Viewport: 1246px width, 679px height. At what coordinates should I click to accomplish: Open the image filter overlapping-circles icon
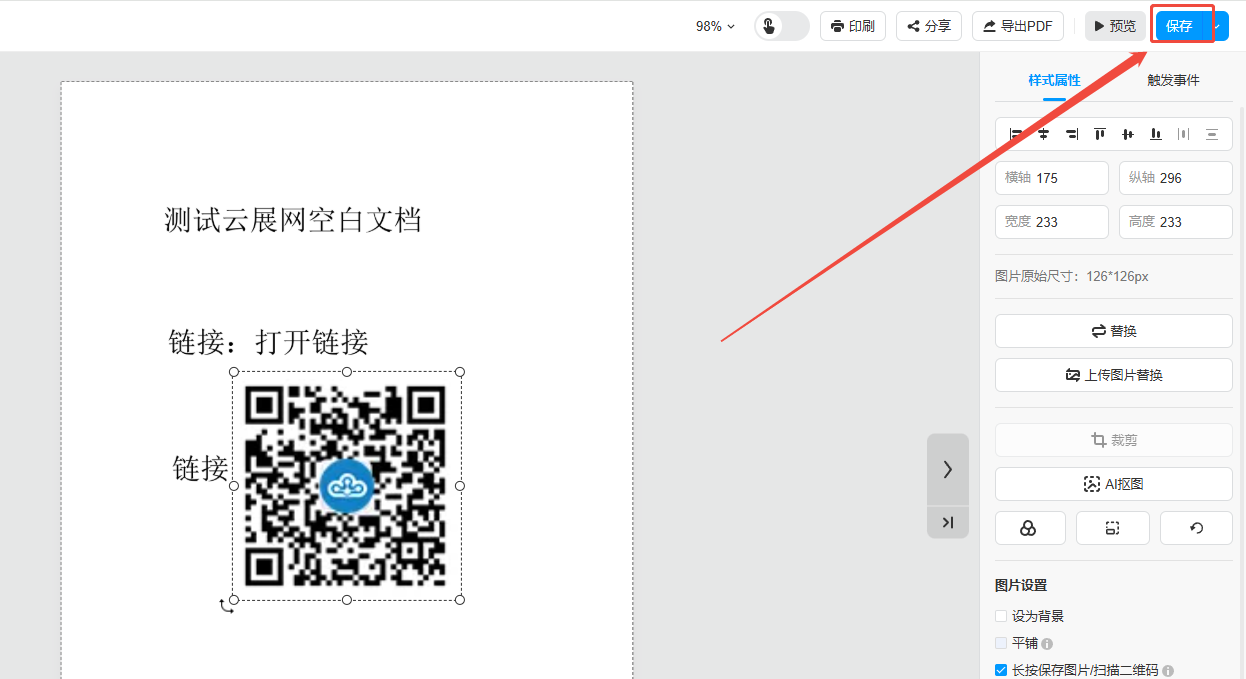[1029, 528]
